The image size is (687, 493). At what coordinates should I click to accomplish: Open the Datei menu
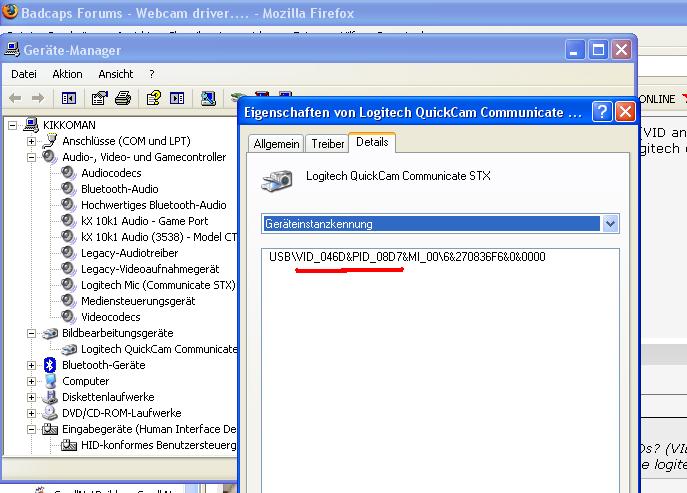(x=24, y=74)
